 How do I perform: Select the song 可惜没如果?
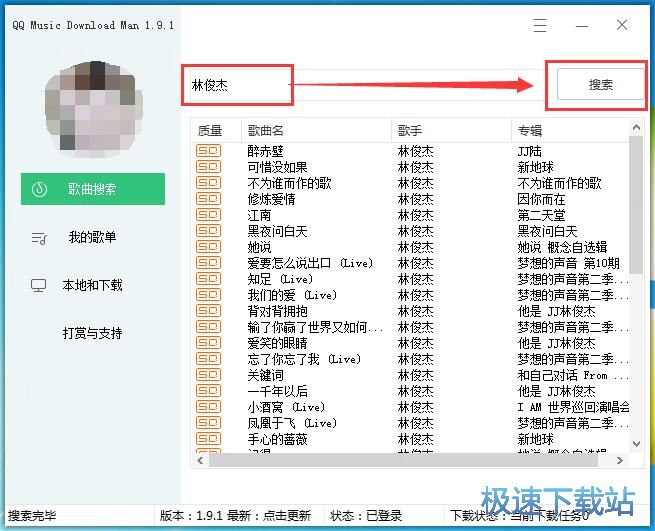pos(277,167)
